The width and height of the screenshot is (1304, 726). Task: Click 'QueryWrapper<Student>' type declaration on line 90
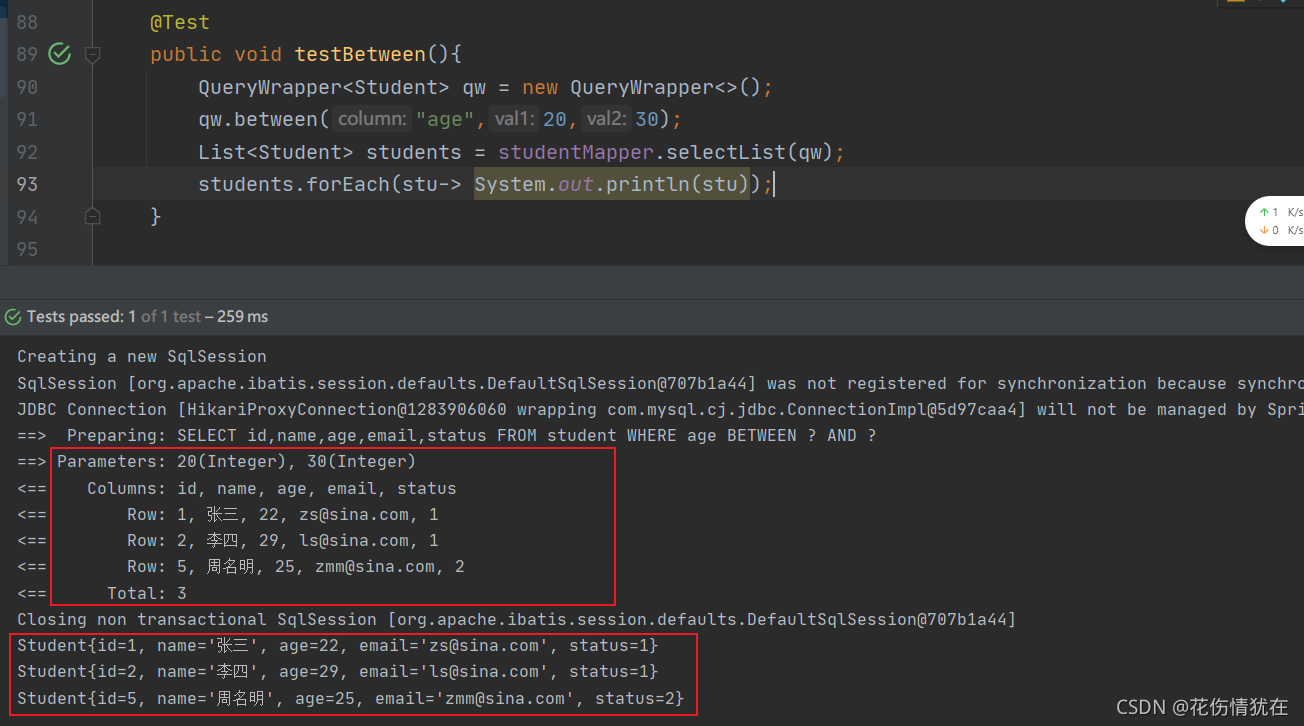click(x=324, y=87)
